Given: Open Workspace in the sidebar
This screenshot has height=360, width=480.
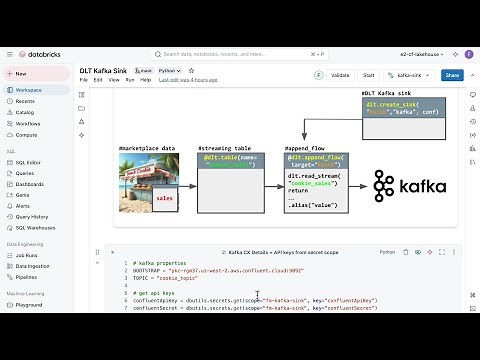Looking at the screenshot, I should [36, 90].
